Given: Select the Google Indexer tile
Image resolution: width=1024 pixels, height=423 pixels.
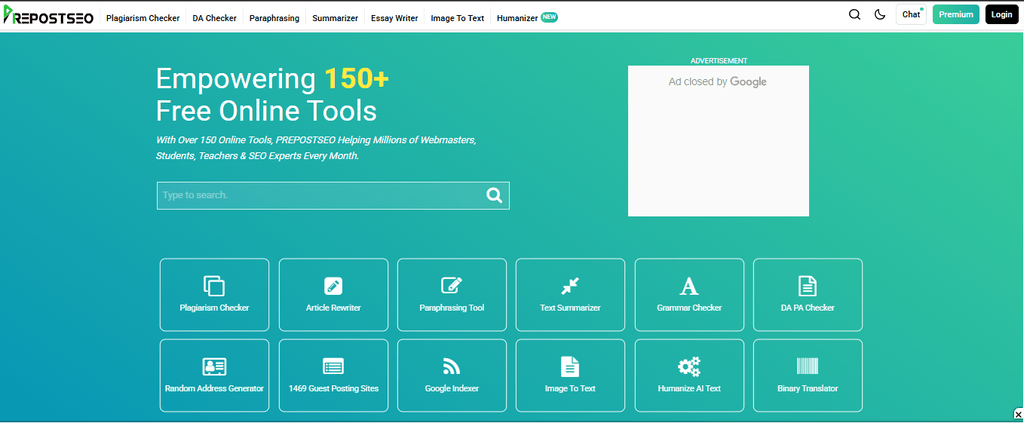Looking at the screenshot, I should [x=452, y=376].
